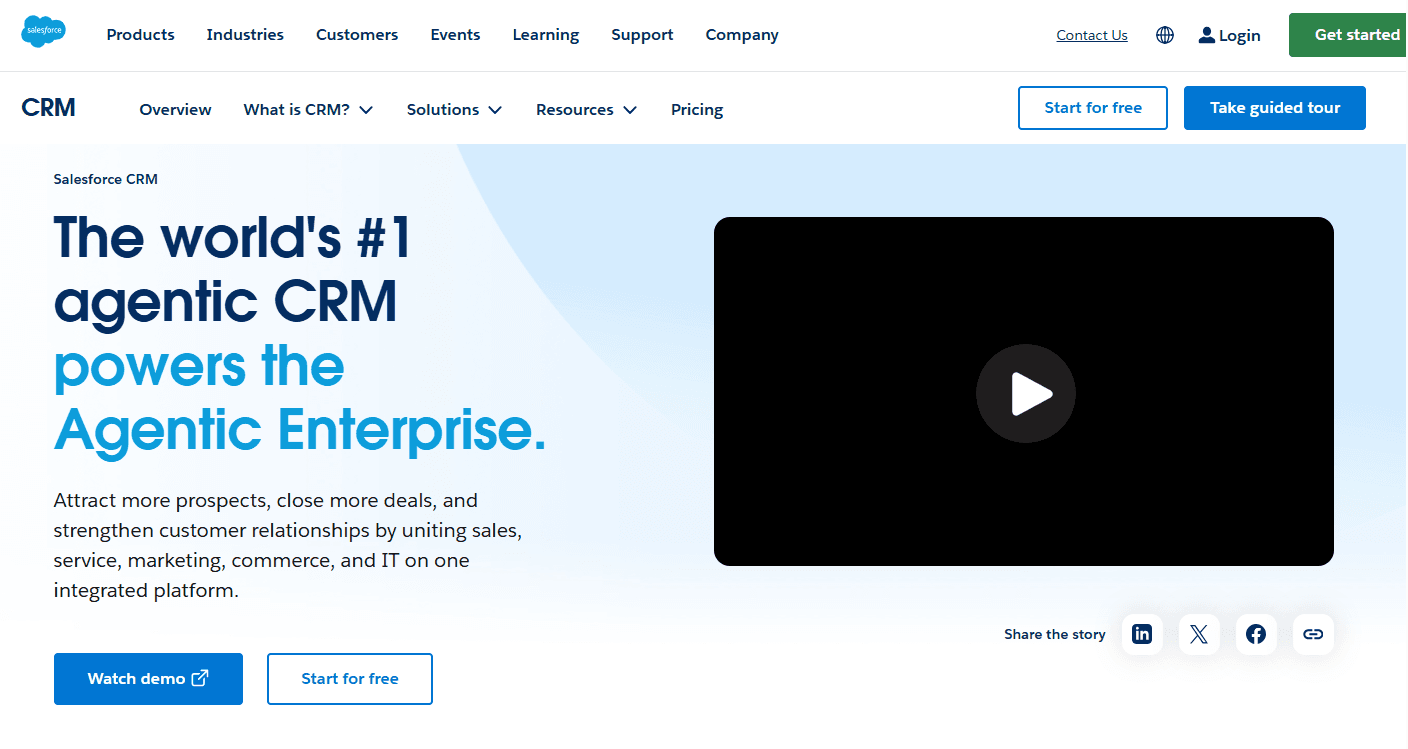Open the Industries menu
Screen dimensions: 1408x749
coord(245,35)
